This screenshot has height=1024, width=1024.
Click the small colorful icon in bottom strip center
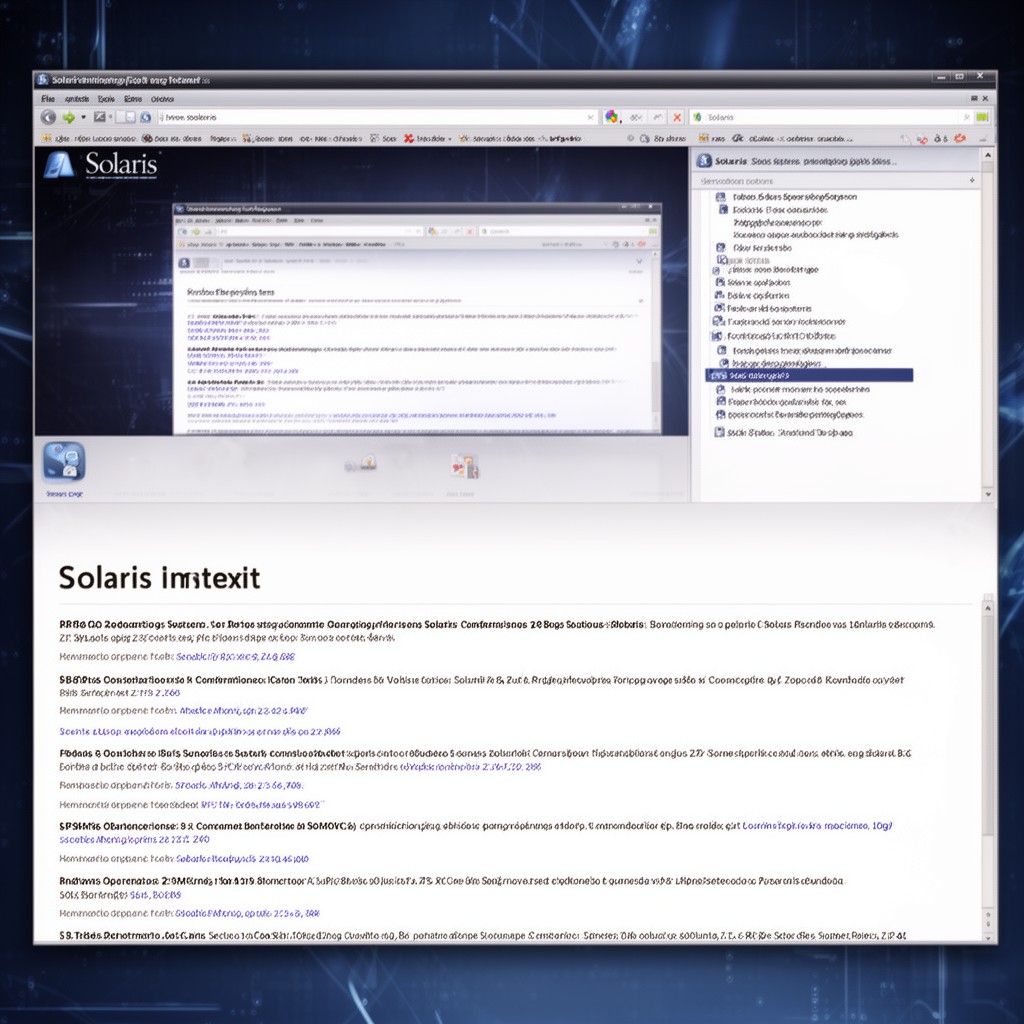[x=465, y=466]
